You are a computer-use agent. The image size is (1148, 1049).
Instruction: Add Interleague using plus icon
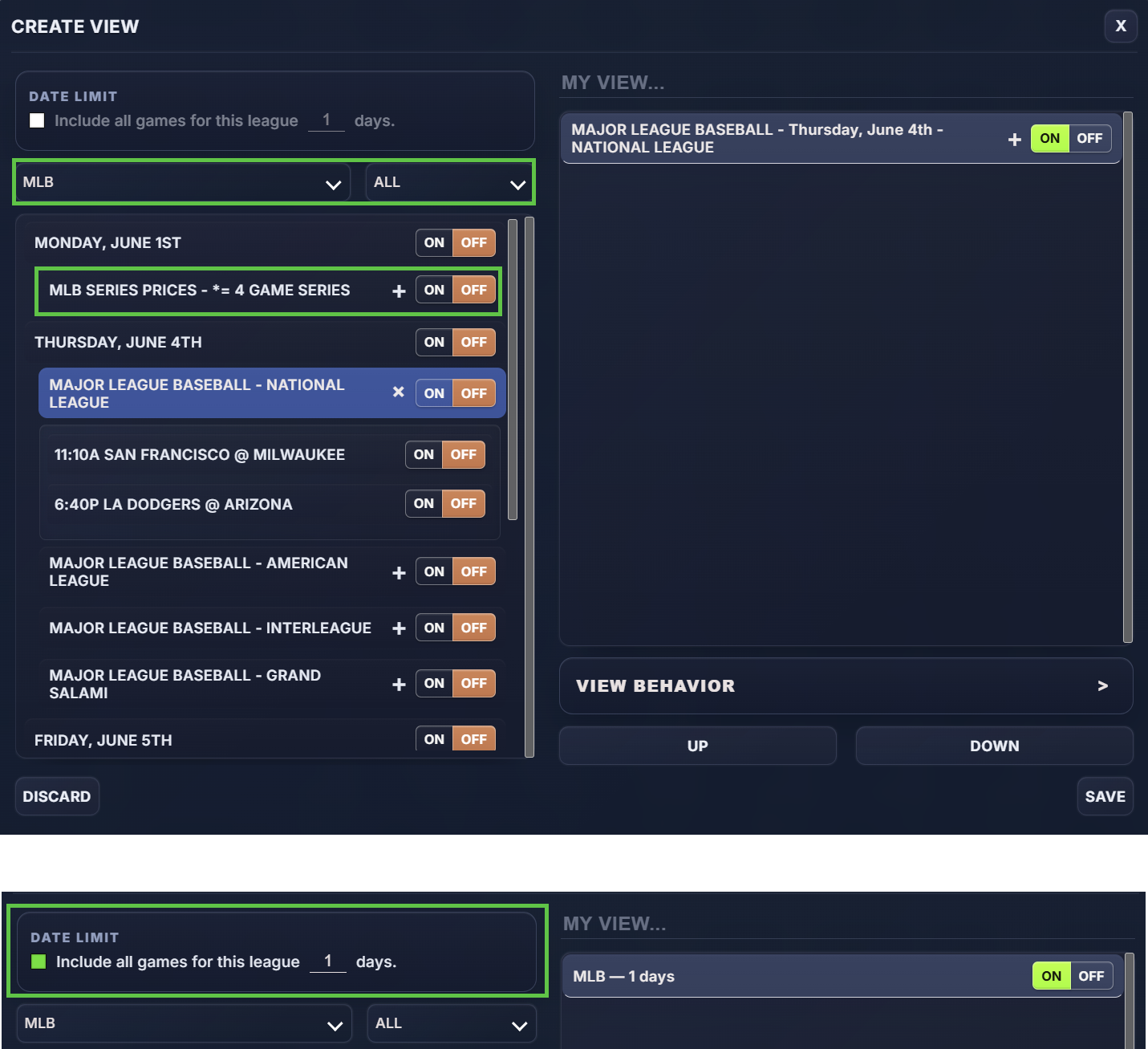coord(399,628)
